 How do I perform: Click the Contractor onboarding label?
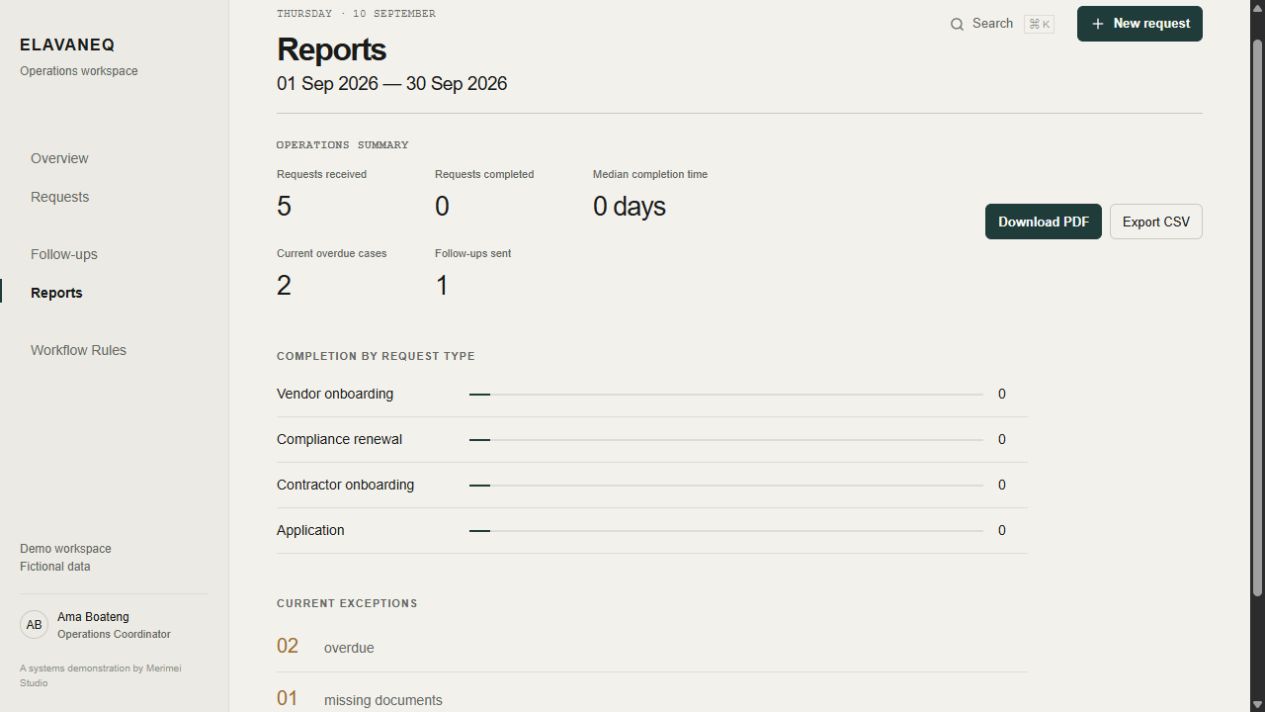(345, 485)
